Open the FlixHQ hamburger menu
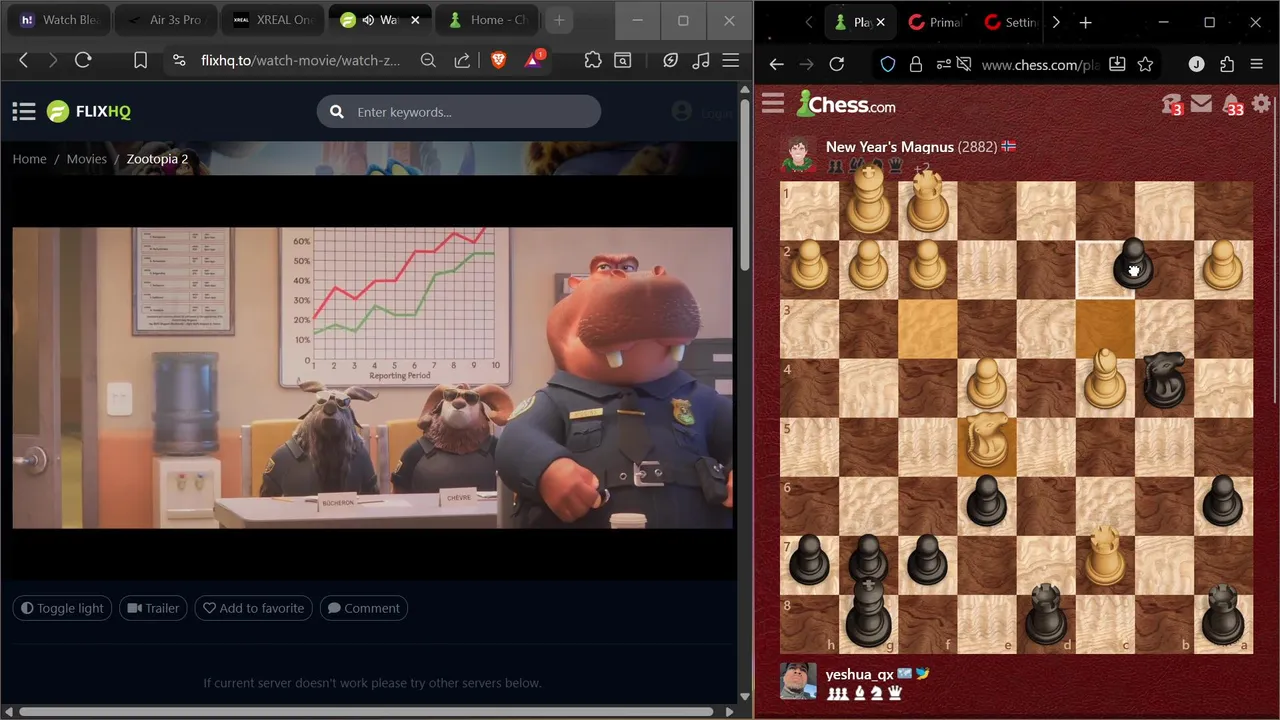The width and height of the screenshot is (1280, 720). [24, 112]
